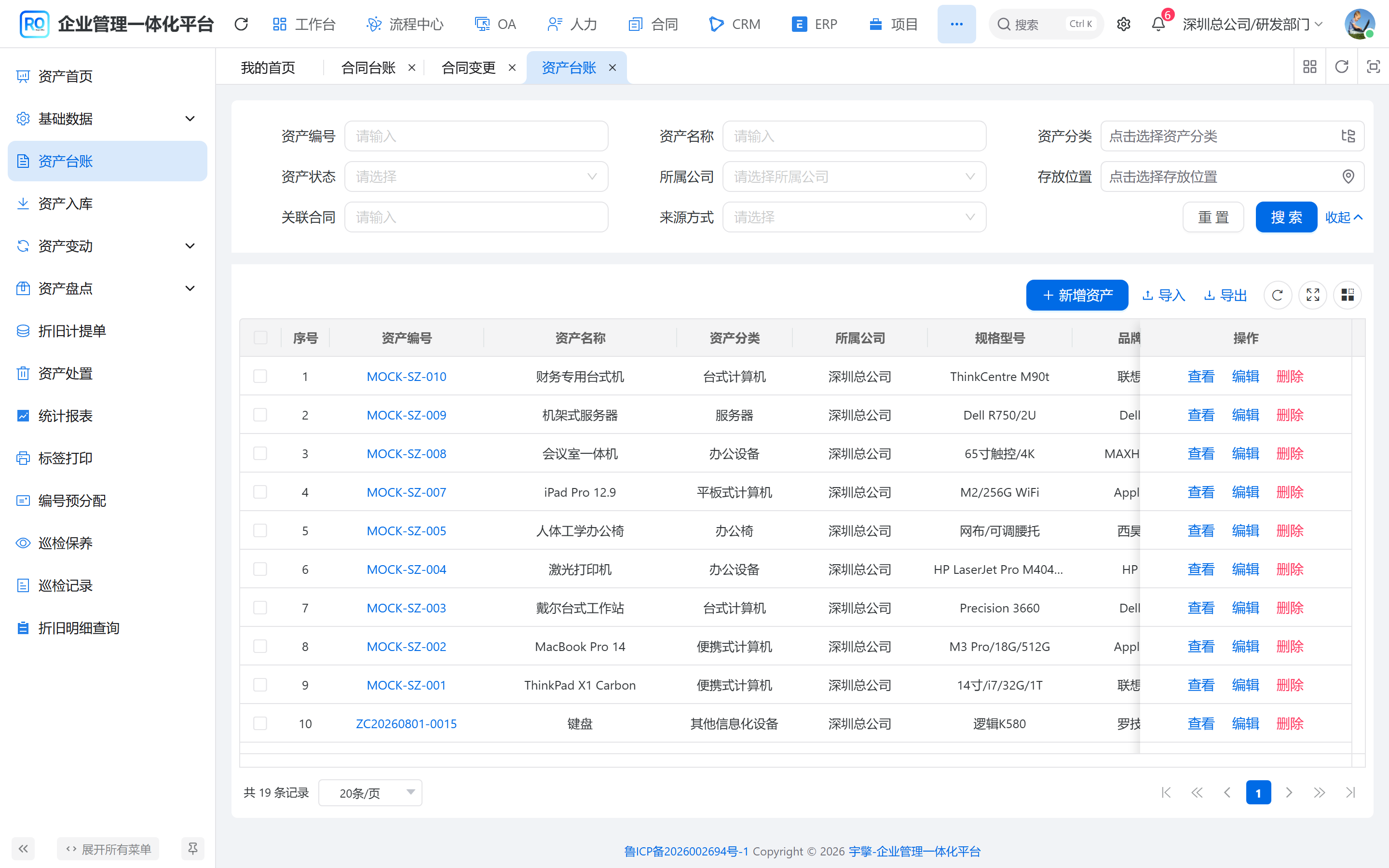This screenshot has height=868, width=1389.
Task: Check the row for MOCK-SZ-010
Action: coord(260,376)
